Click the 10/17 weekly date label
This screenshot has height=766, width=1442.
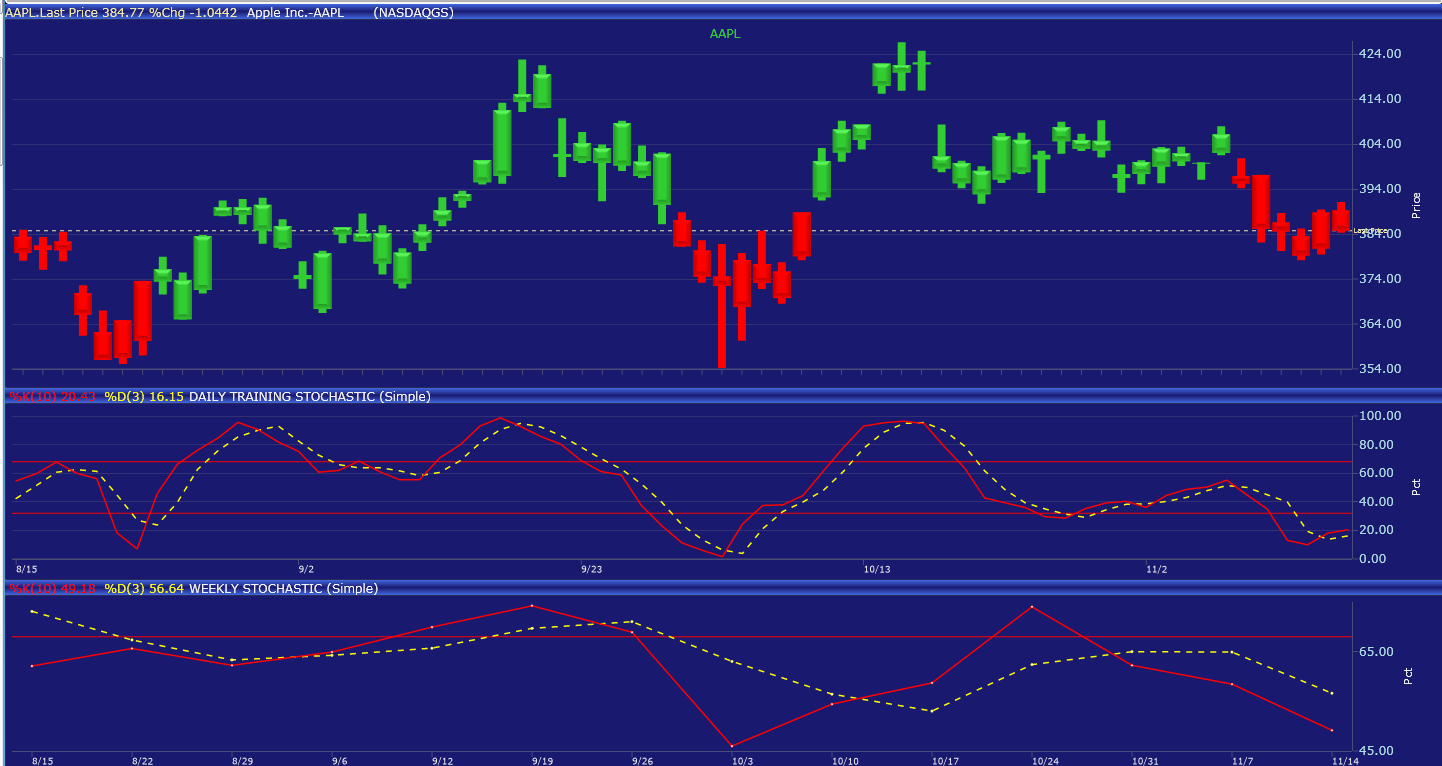(x=945, y=761)
